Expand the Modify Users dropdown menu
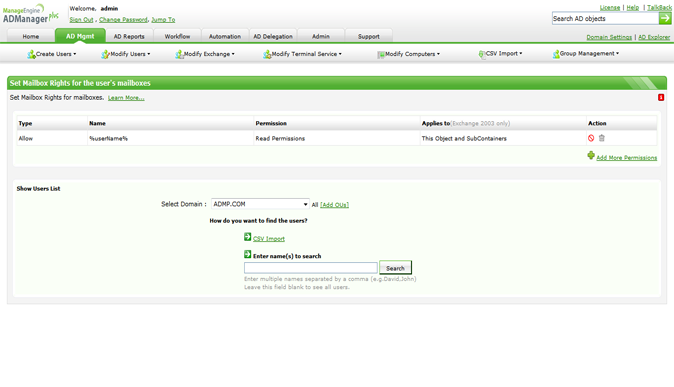674x387 pixels. pyautogui.click(x=149, y=54)
